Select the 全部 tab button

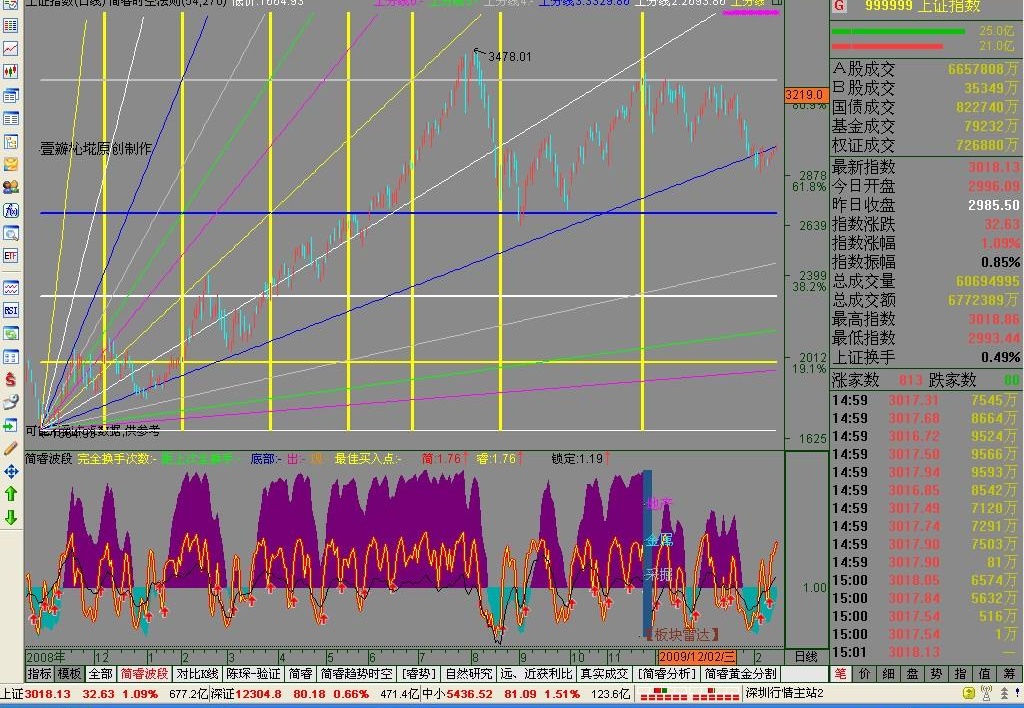coord(101,673)
